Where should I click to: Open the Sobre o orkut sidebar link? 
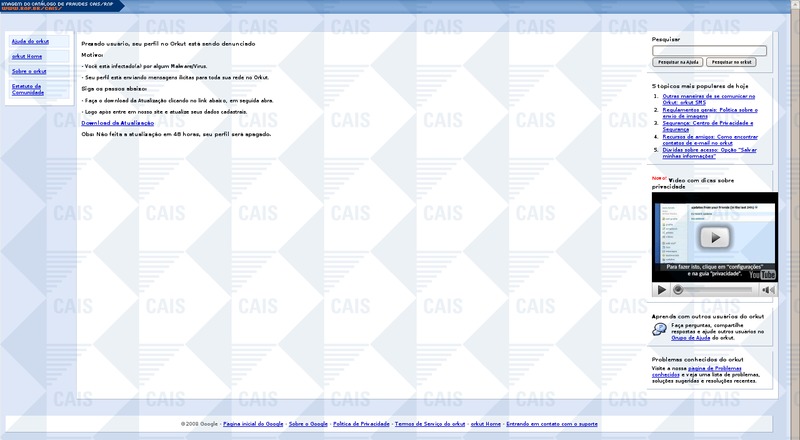coord(29,71)
